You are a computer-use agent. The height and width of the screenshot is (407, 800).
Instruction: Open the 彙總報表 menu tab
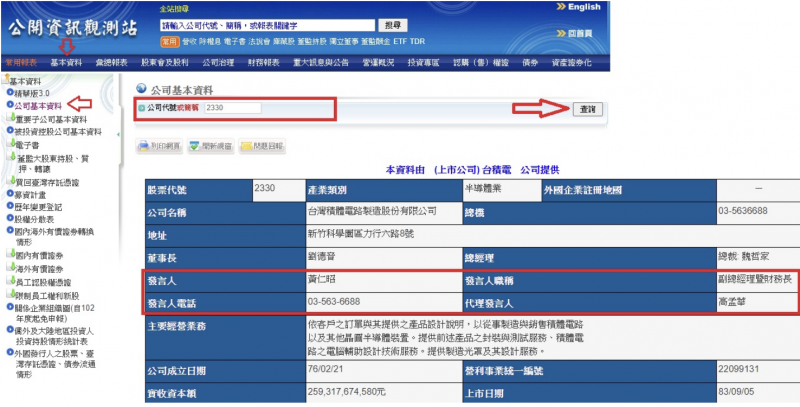[112, 63]
